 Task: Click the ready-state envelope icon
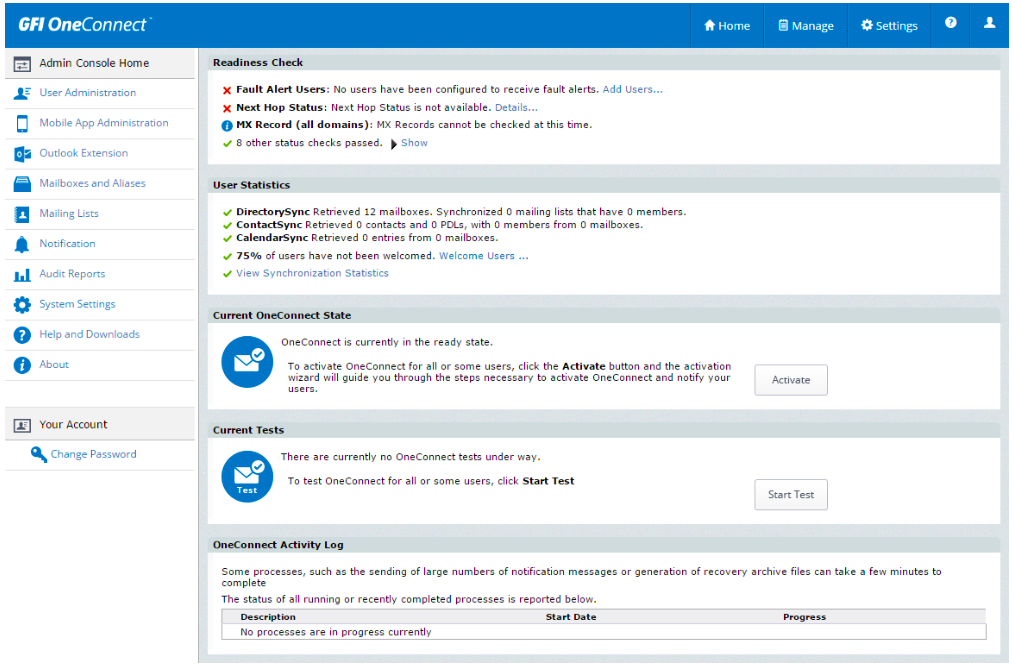[247, 362]
